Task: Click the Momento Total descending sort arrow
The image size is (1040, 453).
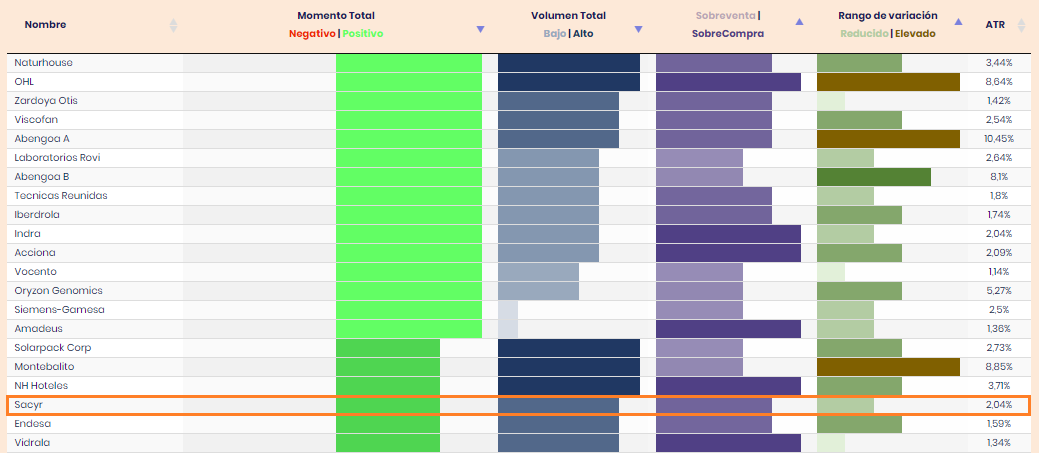Action: tap(480, 28)
